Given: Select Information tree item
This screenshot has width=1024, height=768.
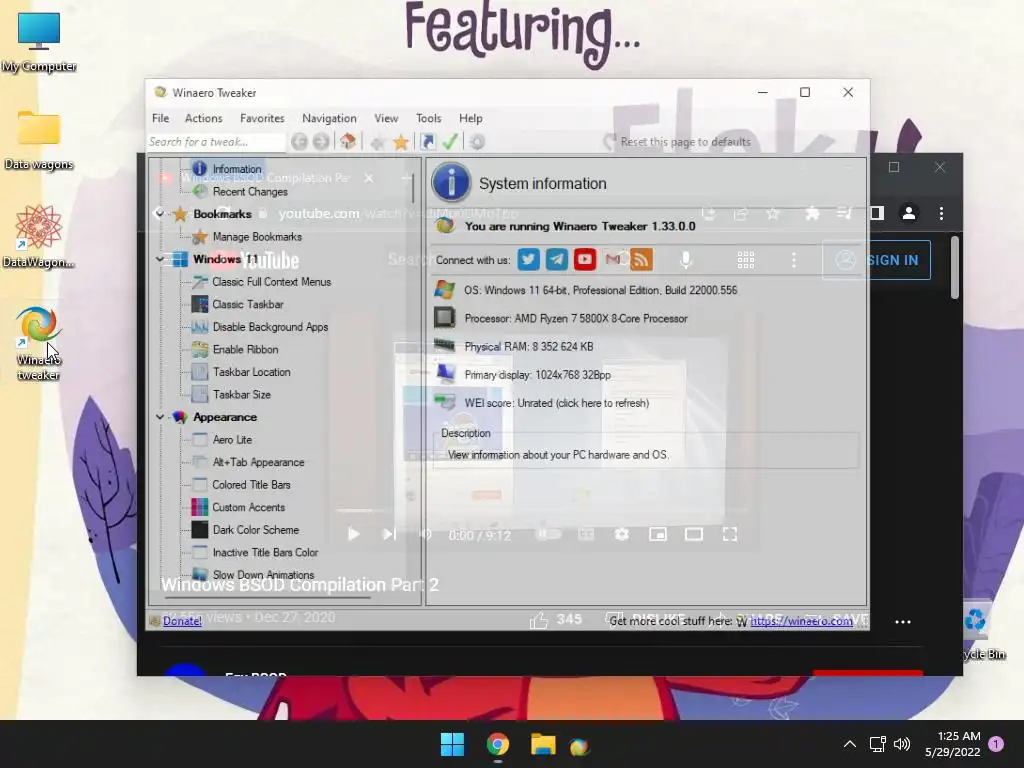Looking at the screenshot, I should pos(236,169).
